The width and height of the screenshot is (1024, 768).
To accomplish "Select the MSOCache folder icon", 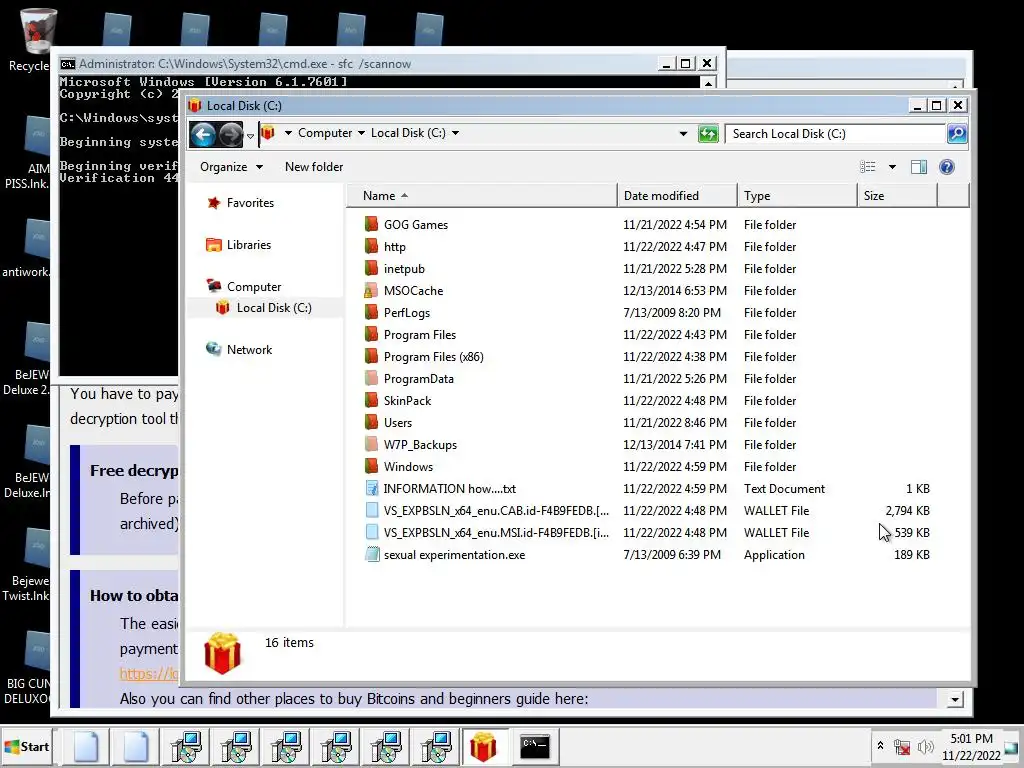I will tap(371, 291).
